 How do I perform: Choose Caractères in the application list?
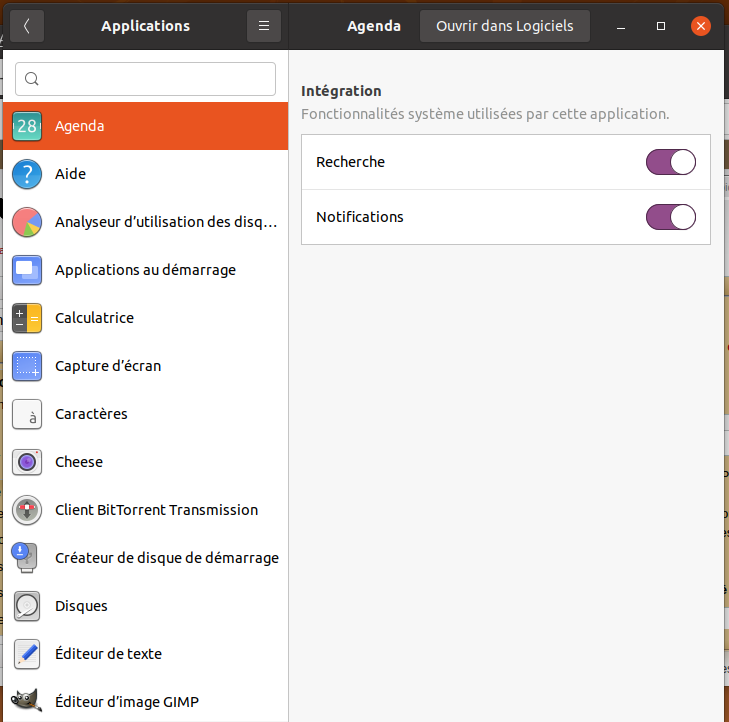pyautogui.click(x=91, y=414)
